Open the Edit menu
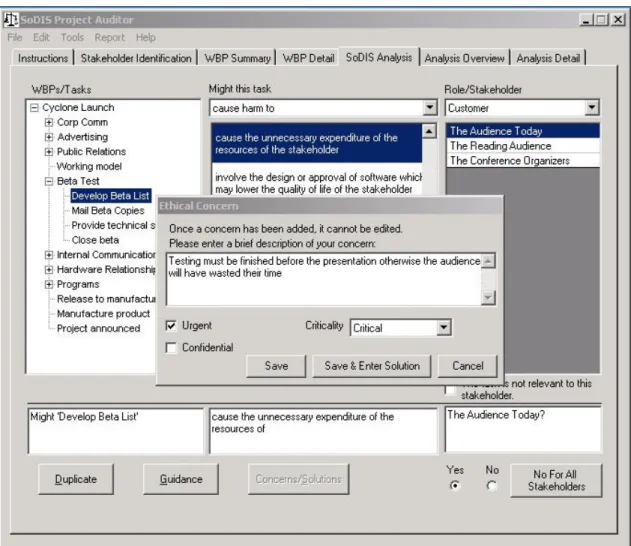This screenshot has width=631, height=546. 41,38
